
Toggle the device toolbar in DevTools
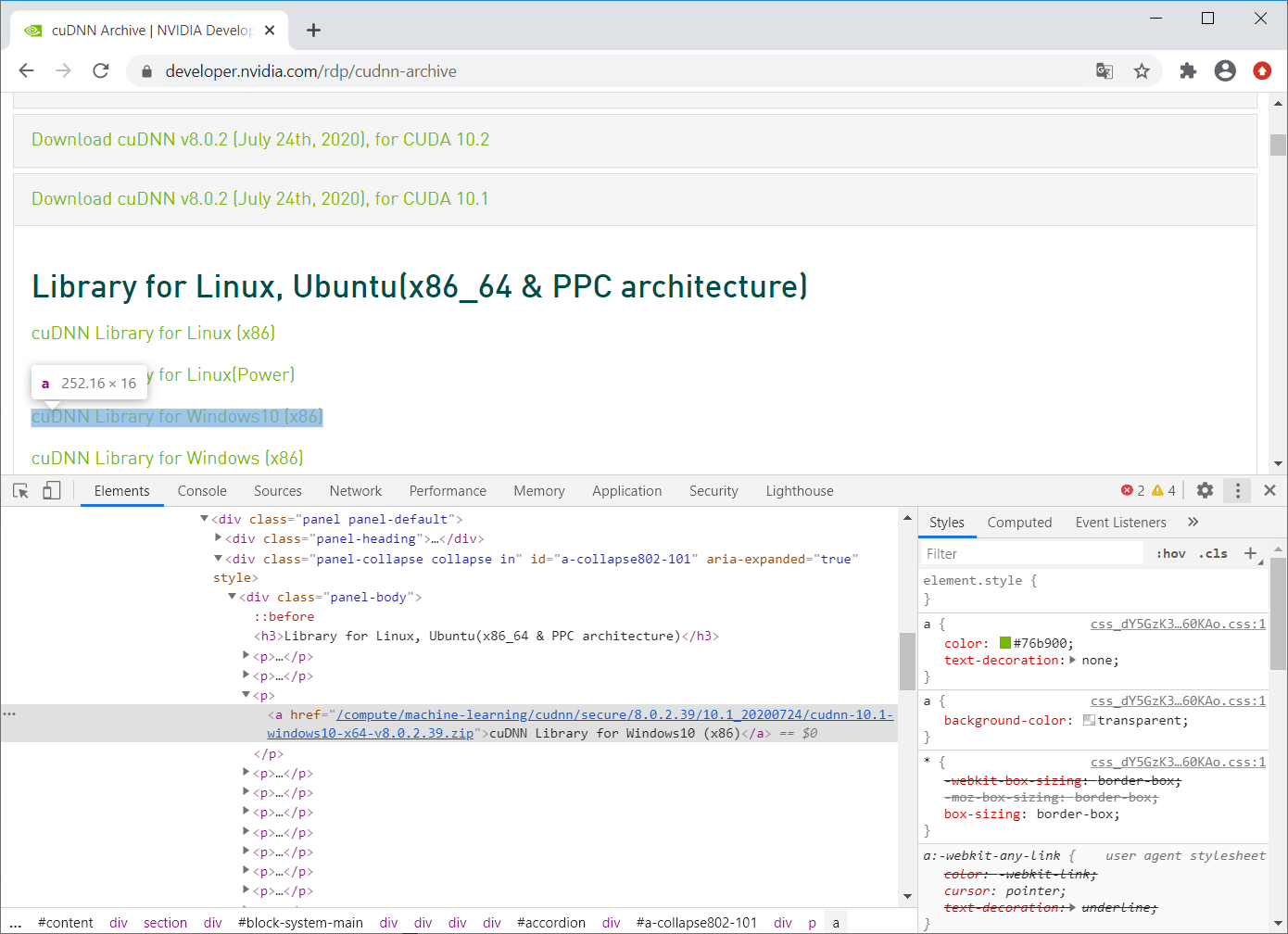click(x=52, y=491)
